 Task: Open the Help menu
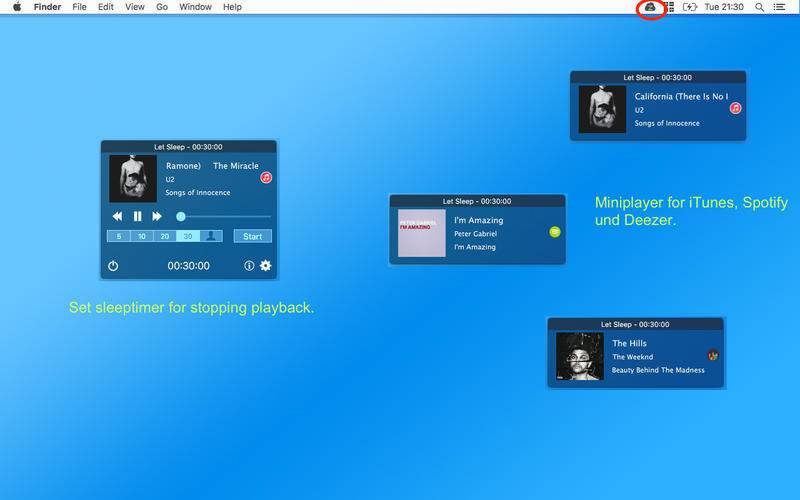(232, 7)
